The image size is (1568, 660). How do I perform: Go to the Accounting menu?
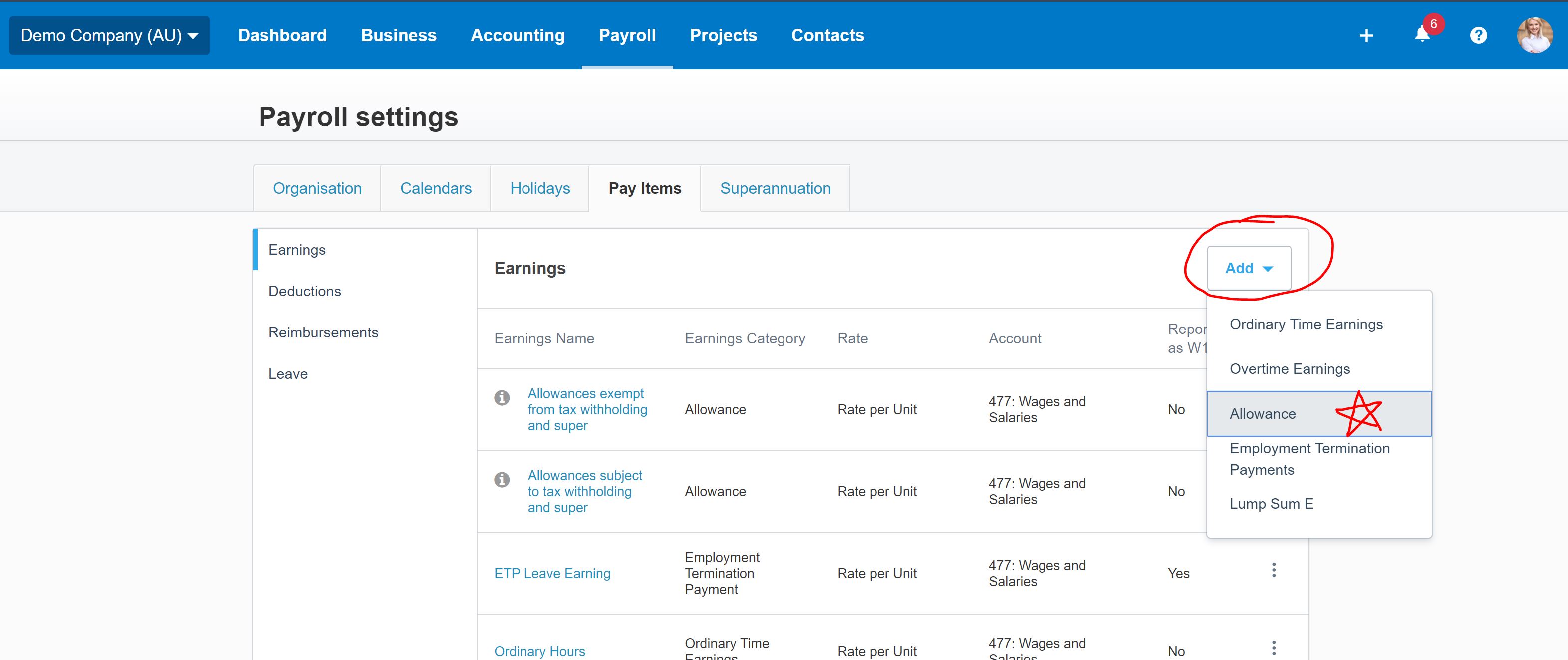tap(517, 35)
